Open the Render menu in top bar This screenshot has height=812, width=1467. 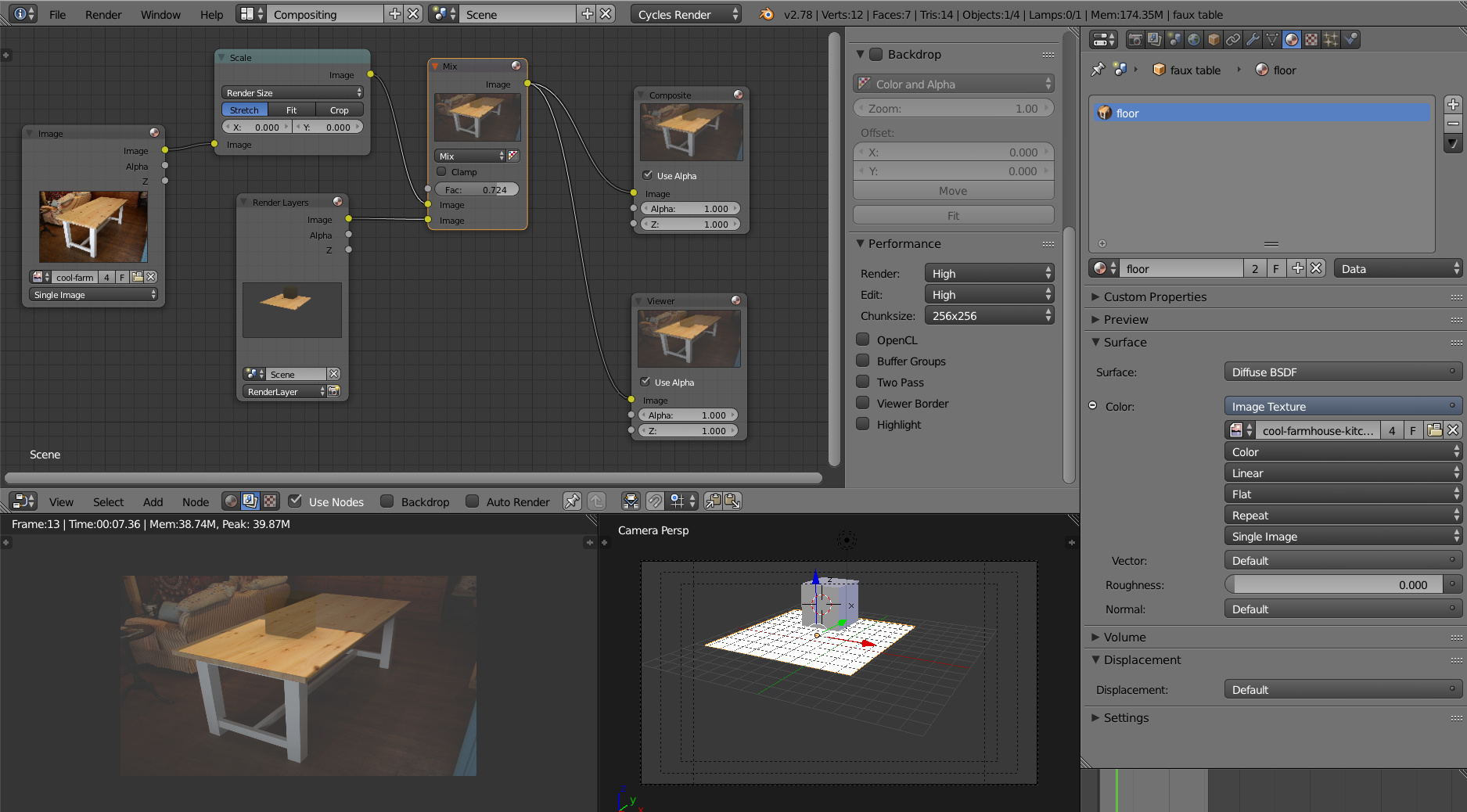coord(103,14)
